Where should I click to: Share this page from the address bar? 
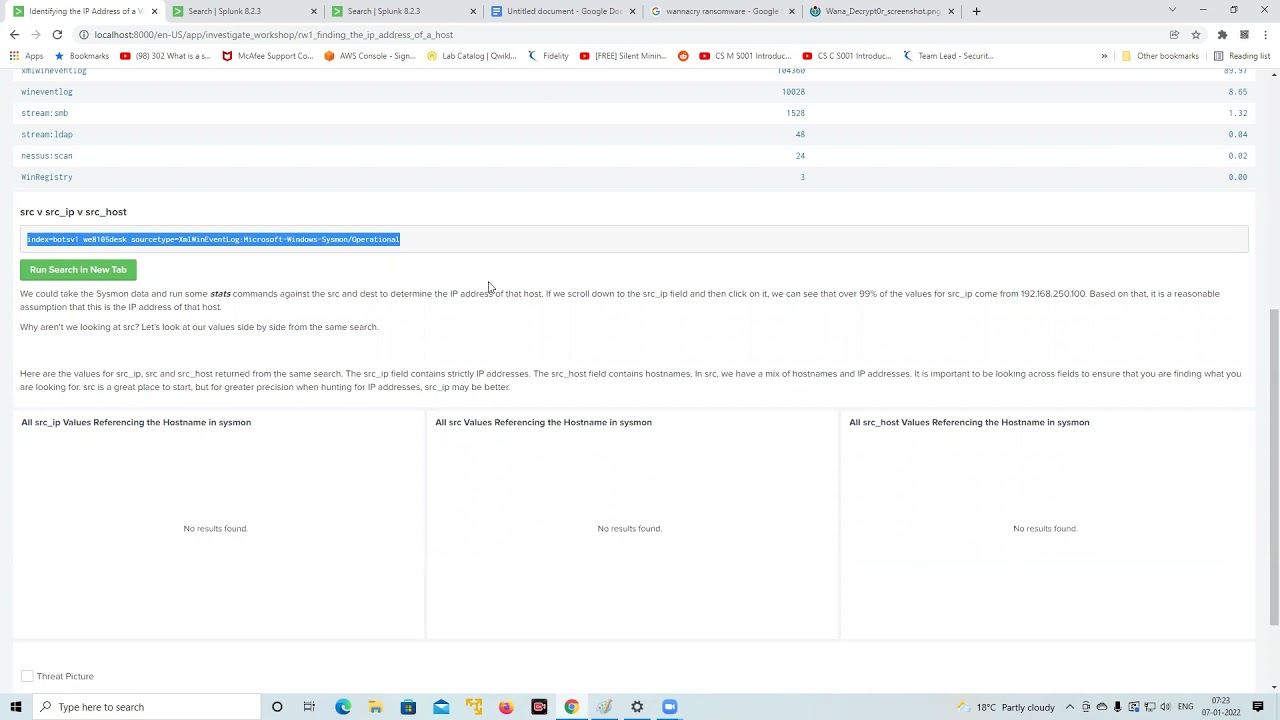tap(1174, 34)
